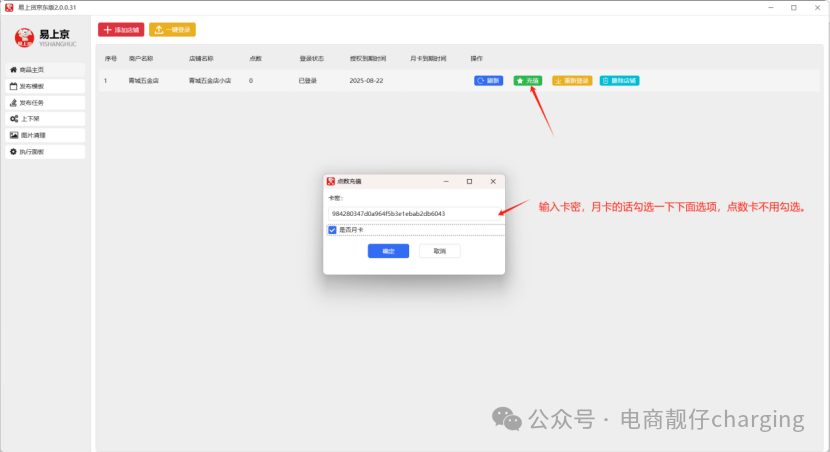830x452 pixels.
Task: Click the 月卡到期时间 column header
Action: [x=428, y=59]
